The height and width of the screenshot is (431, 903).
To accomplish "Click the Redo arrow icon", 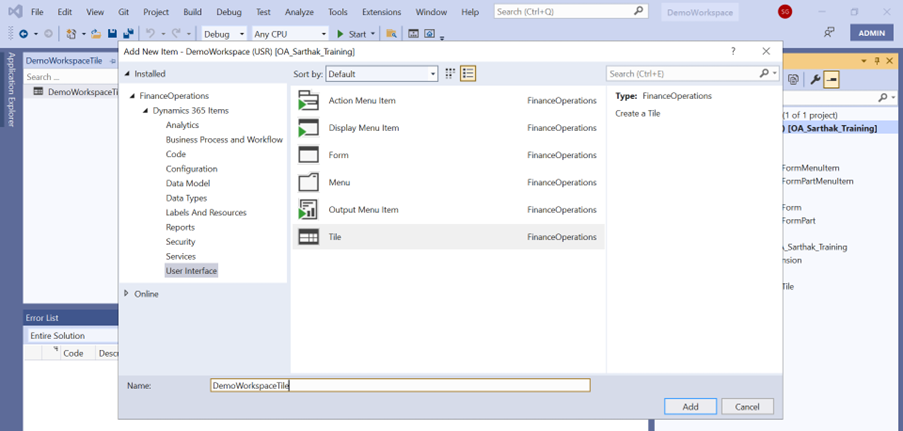I will (176, 34).
